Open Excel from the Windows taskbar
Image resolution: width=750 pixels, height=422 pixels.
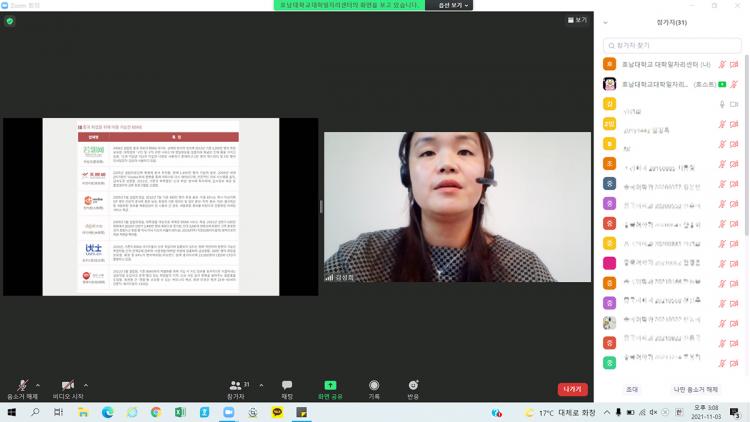[x=180, y=412]
